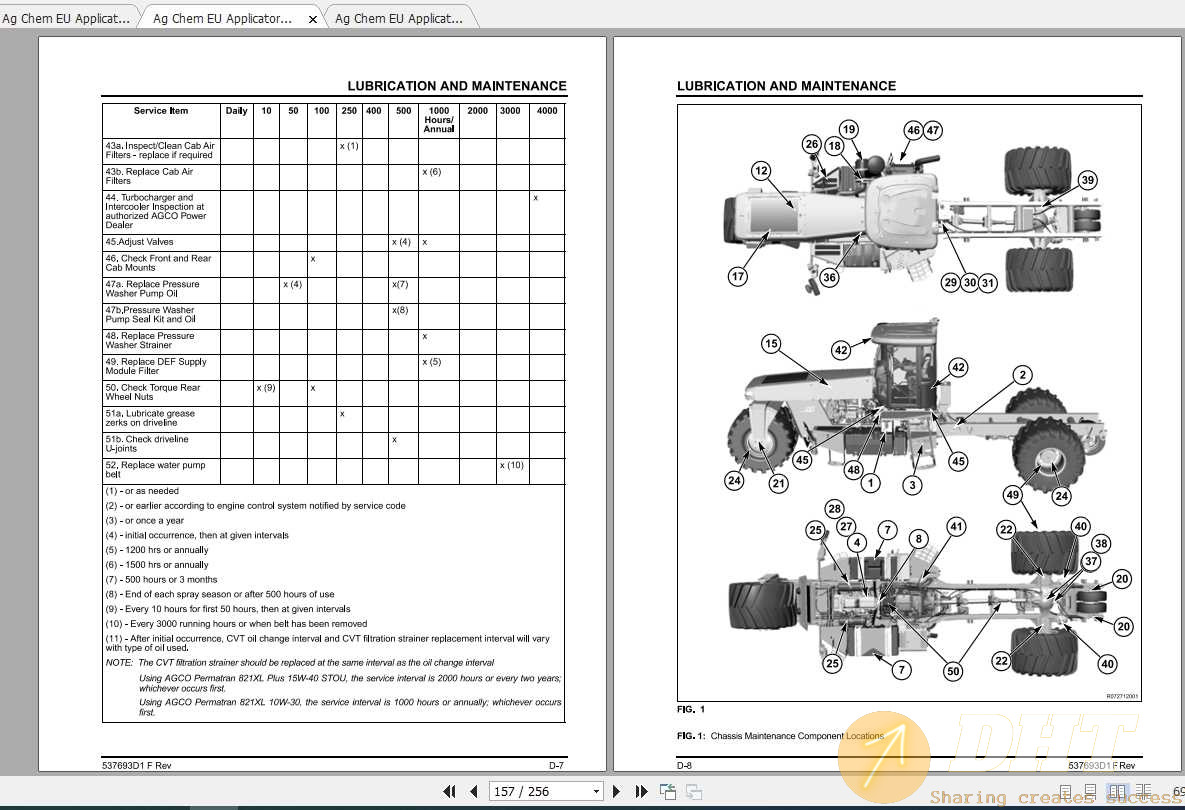The width and height of the screenshot is (1185, 810).
Task: Go to the previous page
Action: click(x=474, y=791)
